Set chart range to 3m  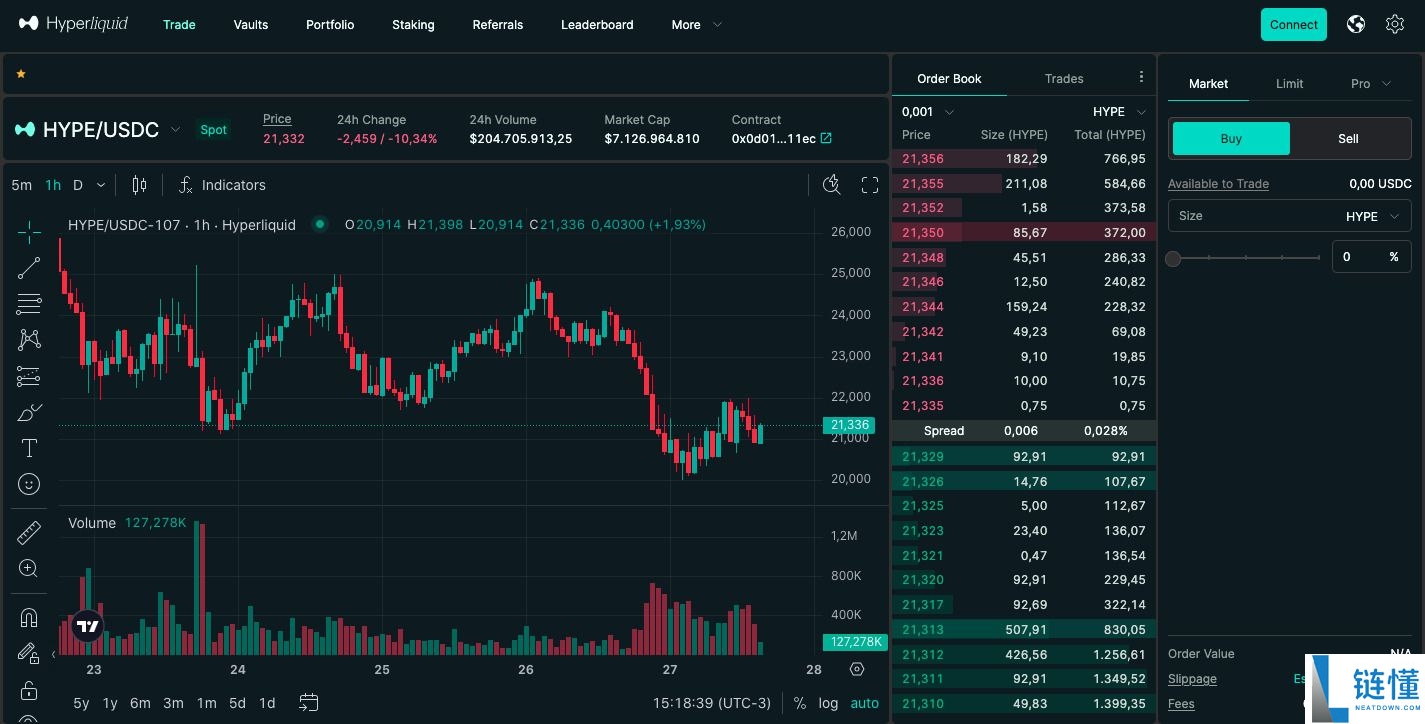173,703
